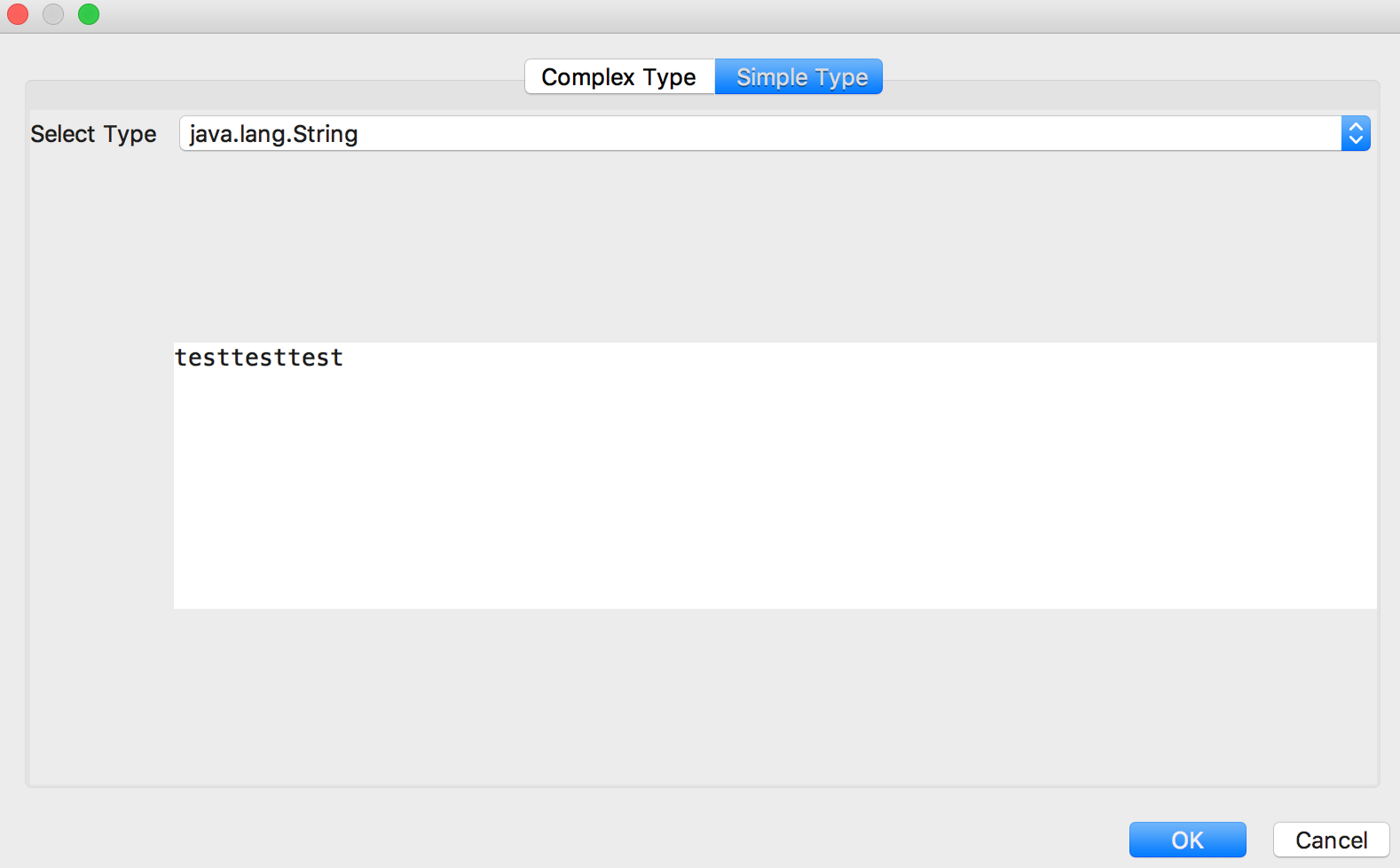The image size is (1400, 868).
Task: Click the "Select Type" label
Action: [93, 134]
